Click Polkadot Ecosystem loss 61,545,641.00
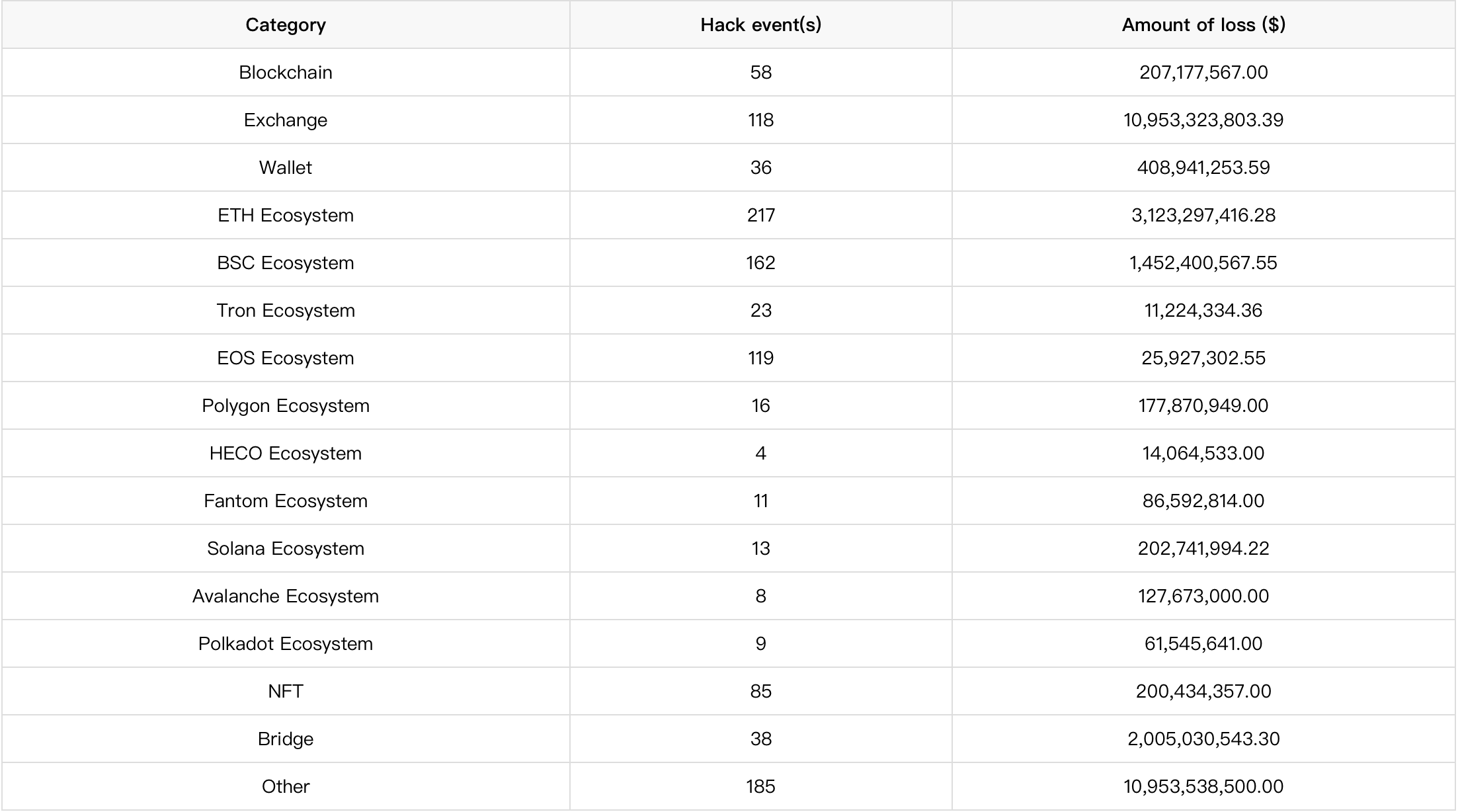The image size is (1460, 812). point(1203,643)
